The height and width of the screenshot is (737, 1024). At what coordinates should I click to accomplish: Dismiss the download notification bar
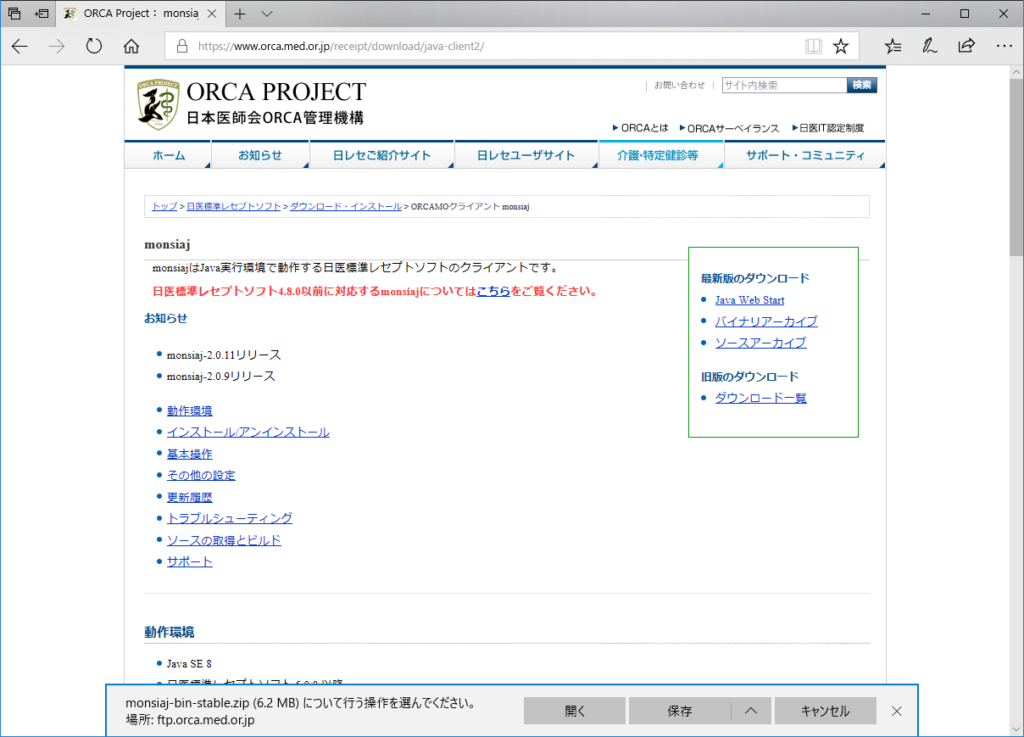click(x=897, y=711)
